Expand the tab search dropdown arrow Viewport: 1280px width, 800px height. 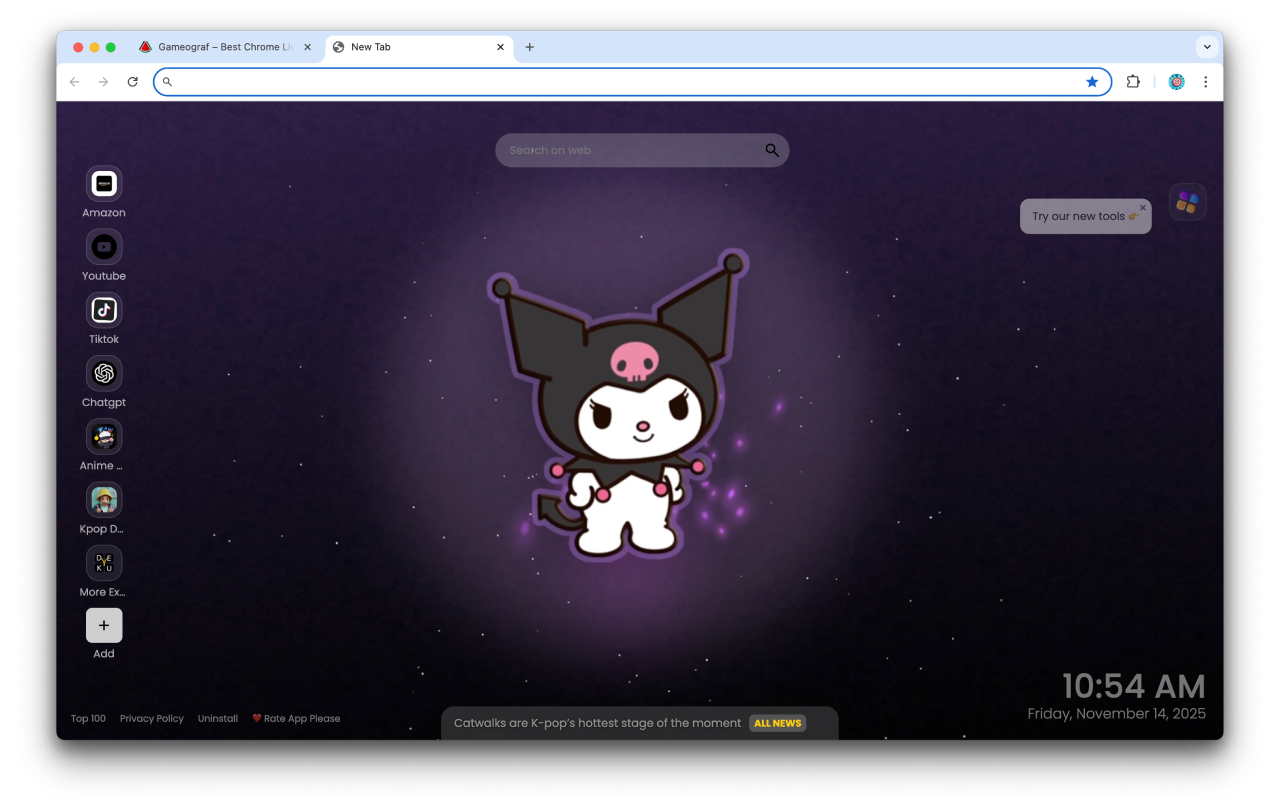[1207, 47]
